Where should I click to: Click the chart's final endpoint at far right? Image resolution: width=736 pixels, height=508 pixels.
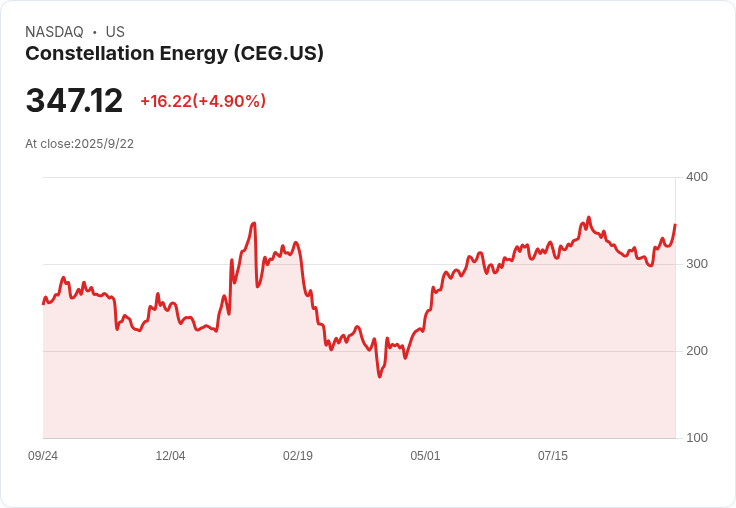coord(675,225)
